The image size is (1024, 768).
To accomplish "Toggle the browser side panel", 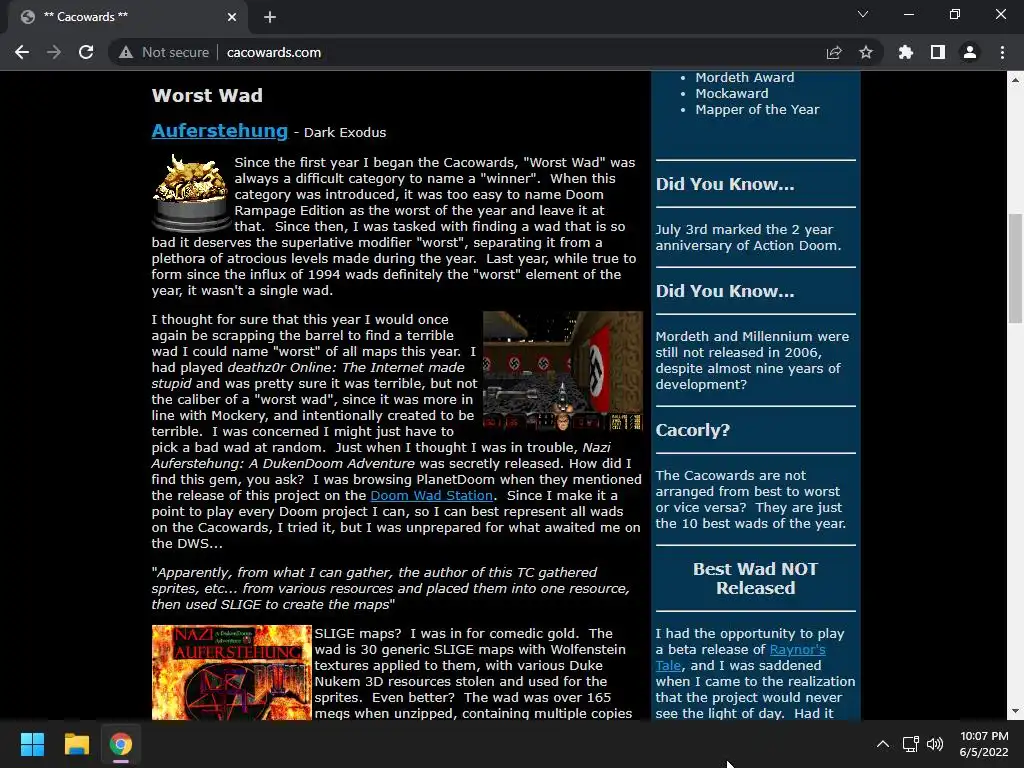I will coord(938,52).
